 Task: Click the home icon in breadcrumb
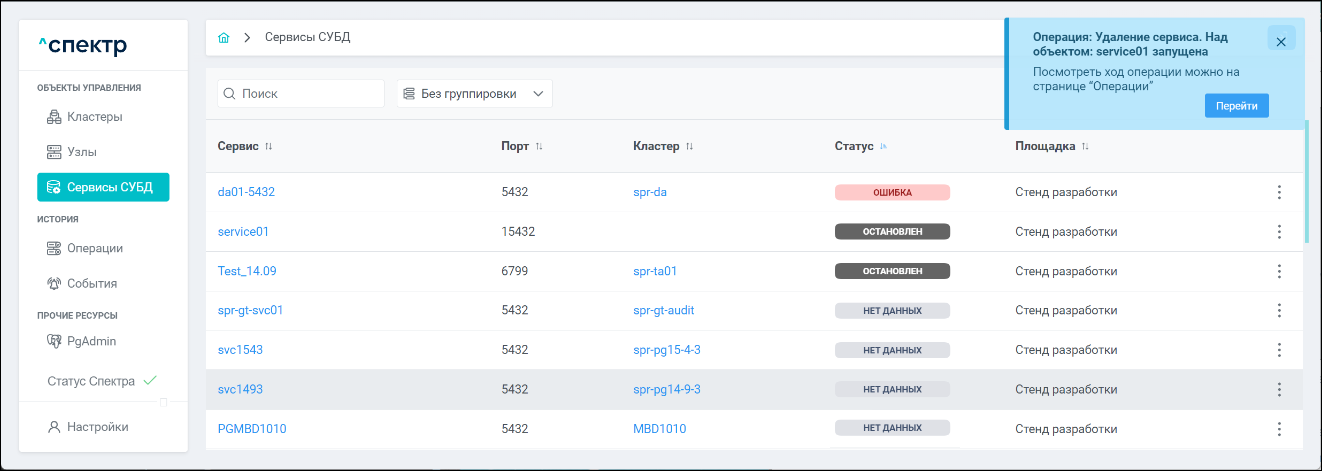tap(224, 38)
